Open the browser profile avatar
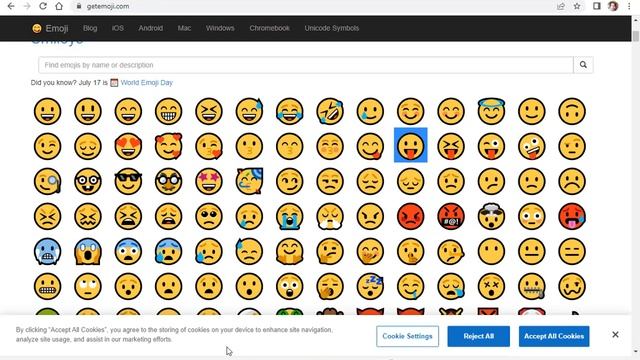 (x=613, y=6)
